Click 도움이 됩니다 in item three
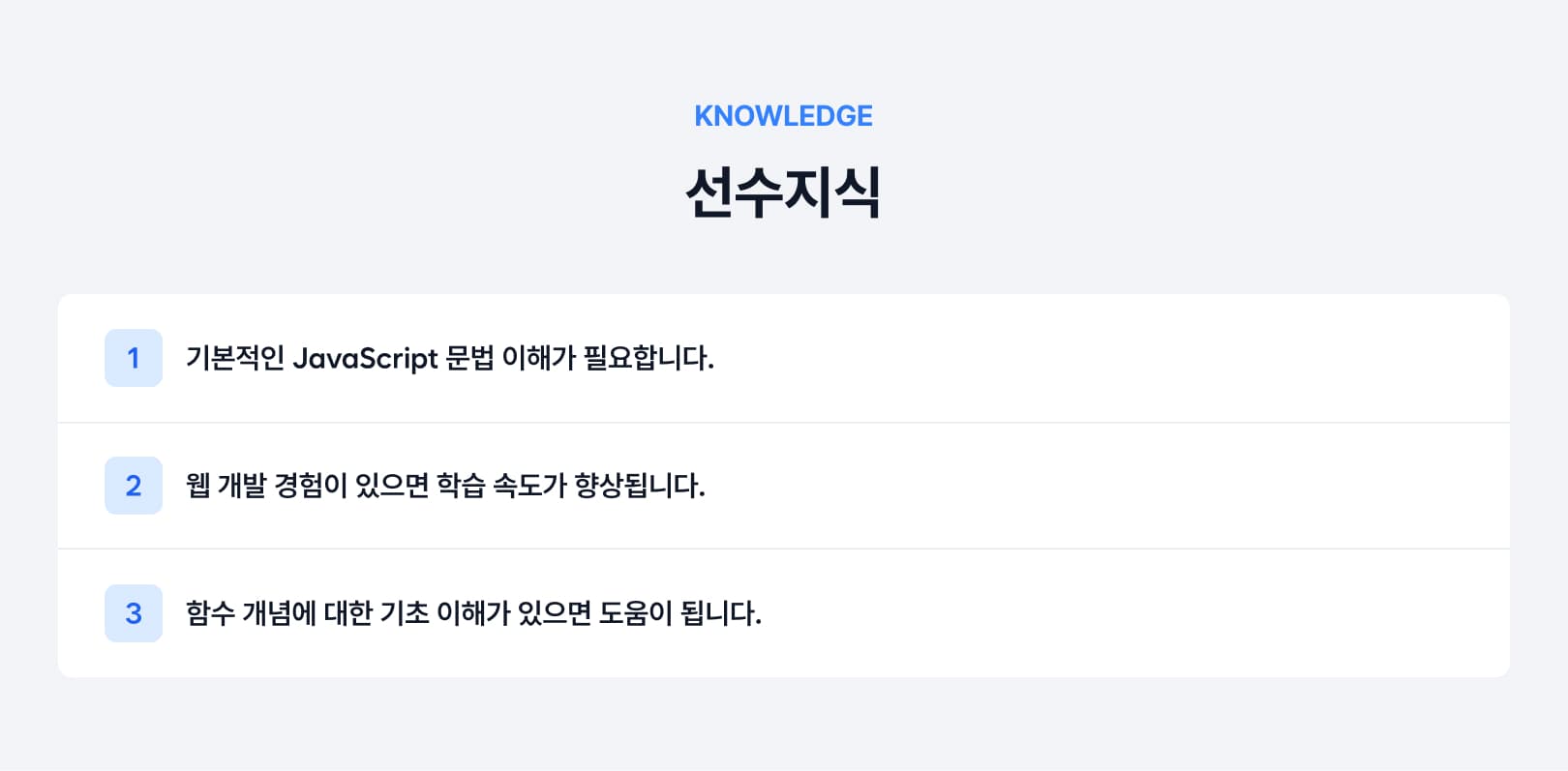This screenshot has width=1568, height=771. [x=680, y=613]
